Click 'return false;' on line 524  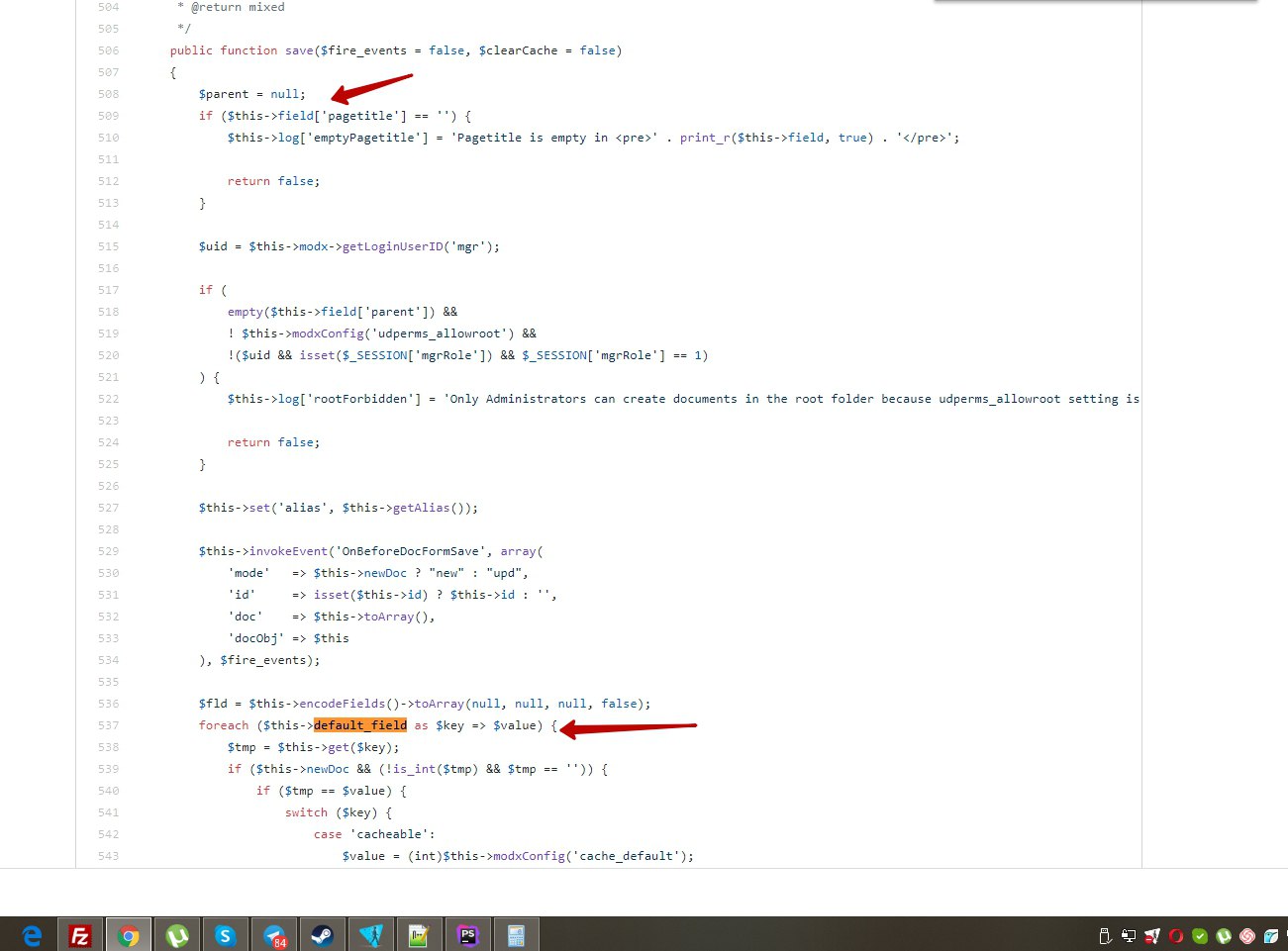pos(273,442)
